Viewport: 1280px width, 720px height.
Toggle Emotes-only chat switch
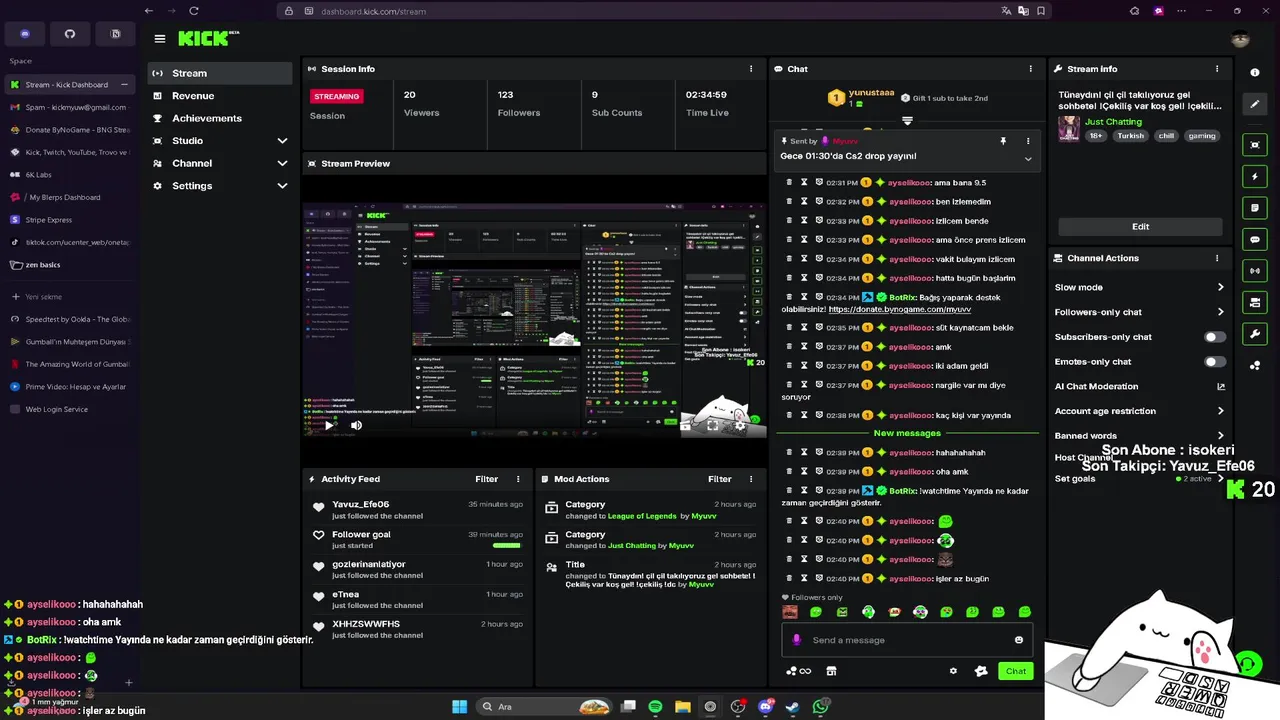coord(1215,362)
